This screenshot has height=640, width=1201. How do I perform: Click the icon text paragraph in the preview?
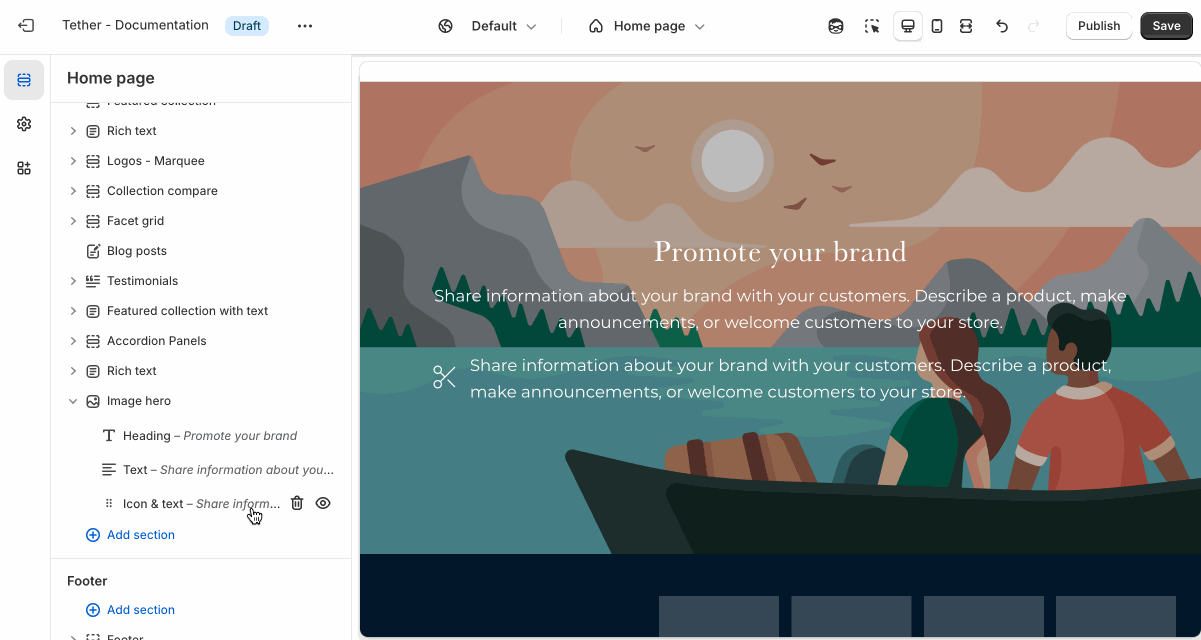(791, 379)
